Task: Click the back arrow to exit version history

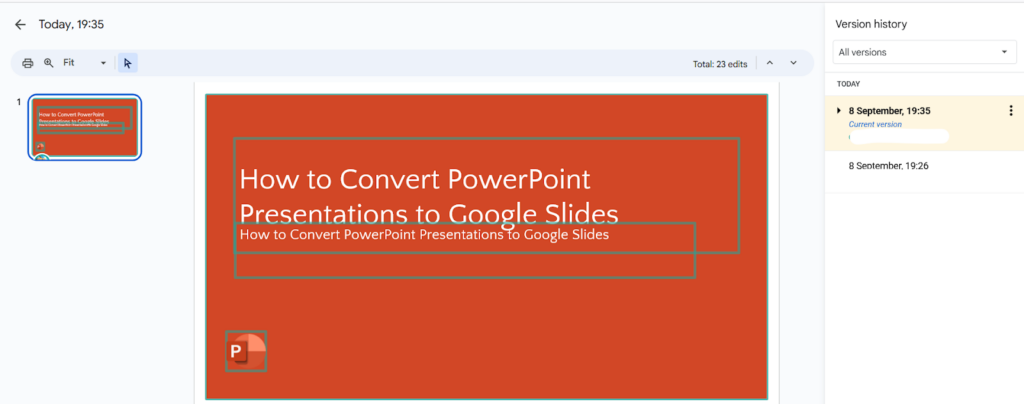Action: [20, 24]
